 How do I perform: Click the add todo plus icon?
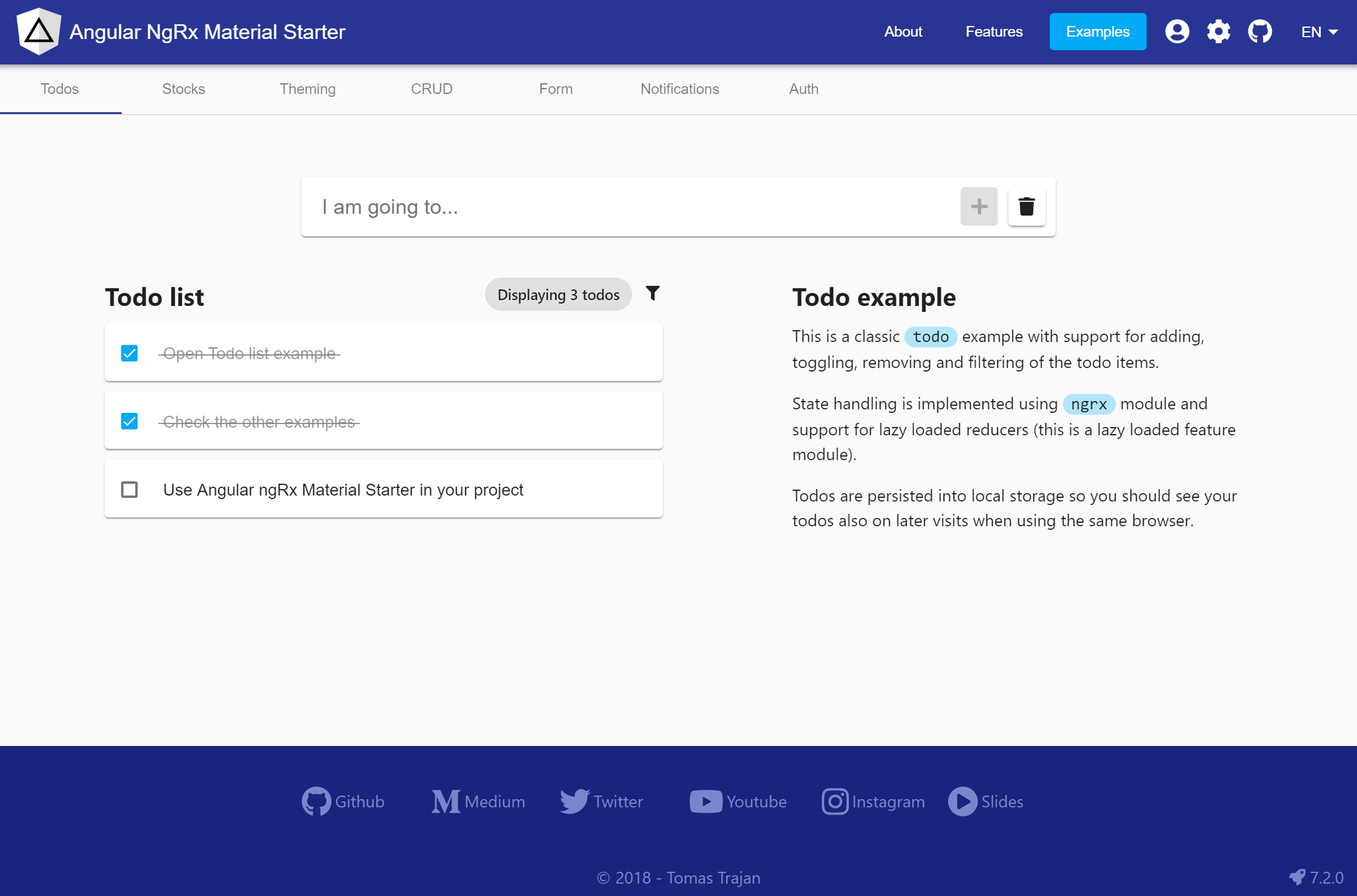click(x=979, y=206)
